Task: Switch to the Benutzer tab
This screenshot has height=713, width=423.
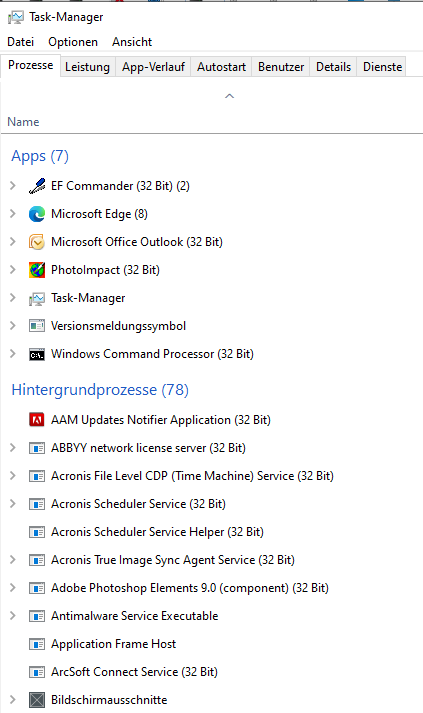Action: 281,67
